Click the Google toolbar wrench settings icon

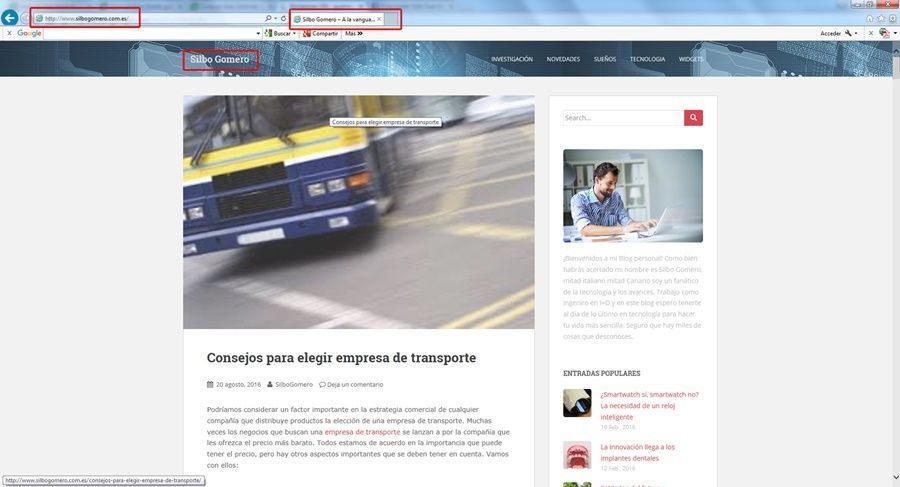(x=848, y=33)
